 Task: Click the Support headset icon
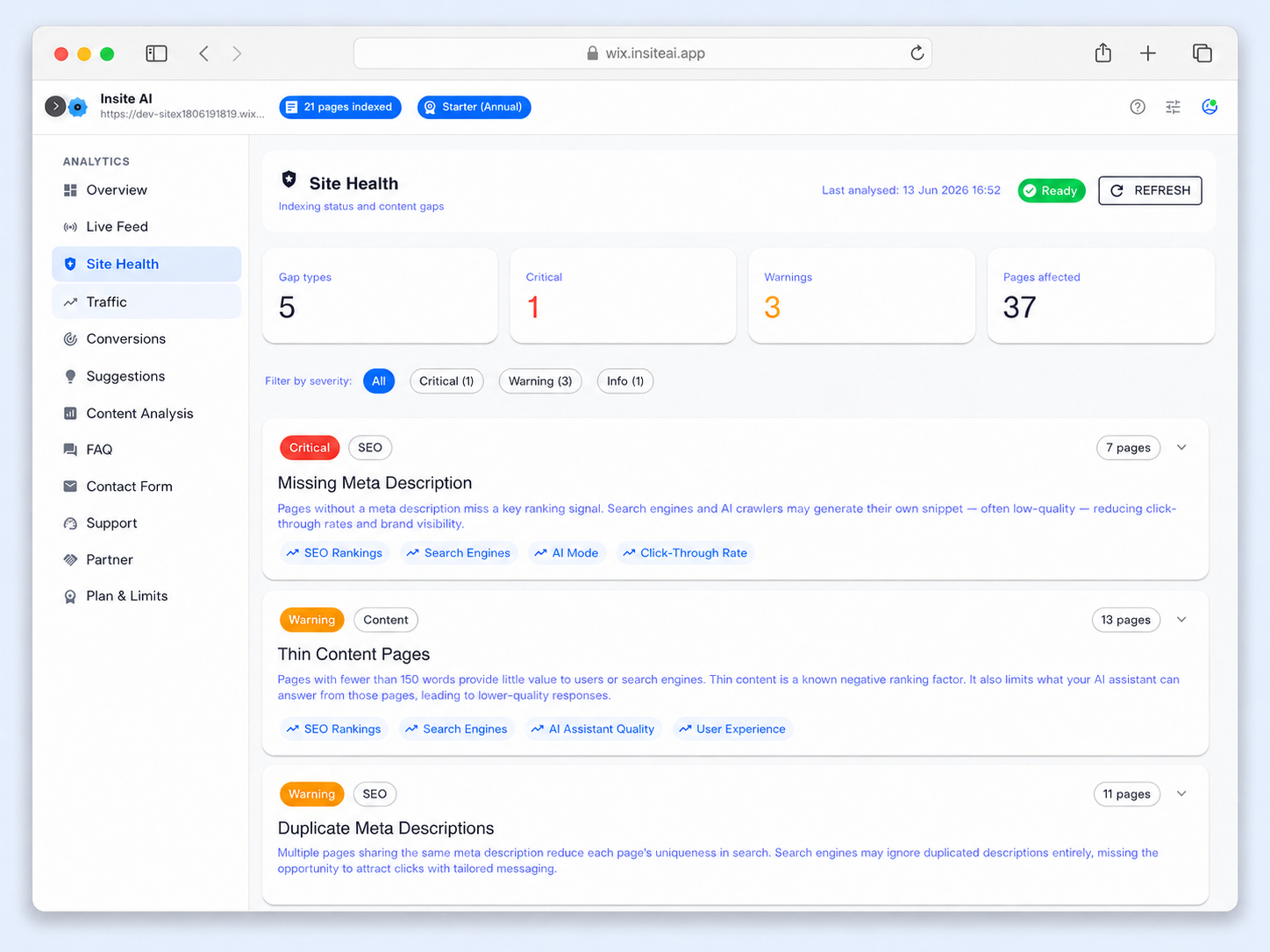(x=70, y=523)
